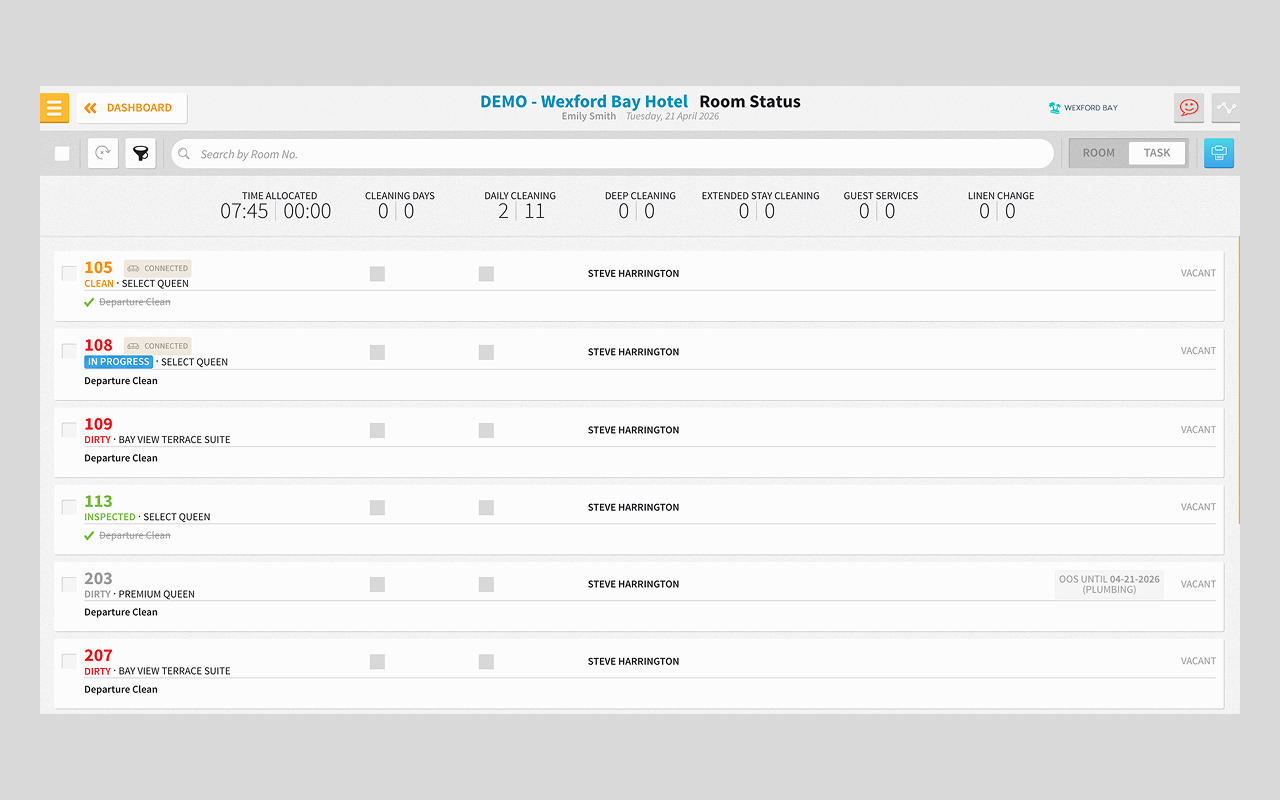Click GUEST SERVICES count summary
The width and height of the screenshot is (1280, 800).
[x=880, y=205]
